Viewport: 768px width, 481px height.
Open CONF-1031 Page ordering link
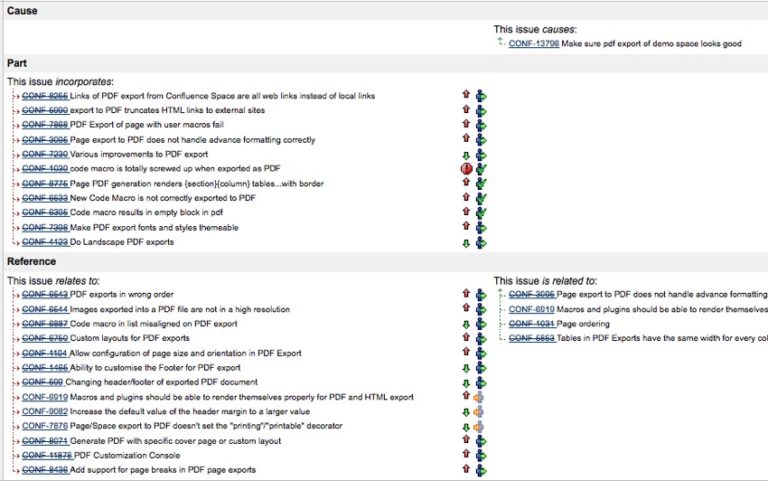coord(531,324)
